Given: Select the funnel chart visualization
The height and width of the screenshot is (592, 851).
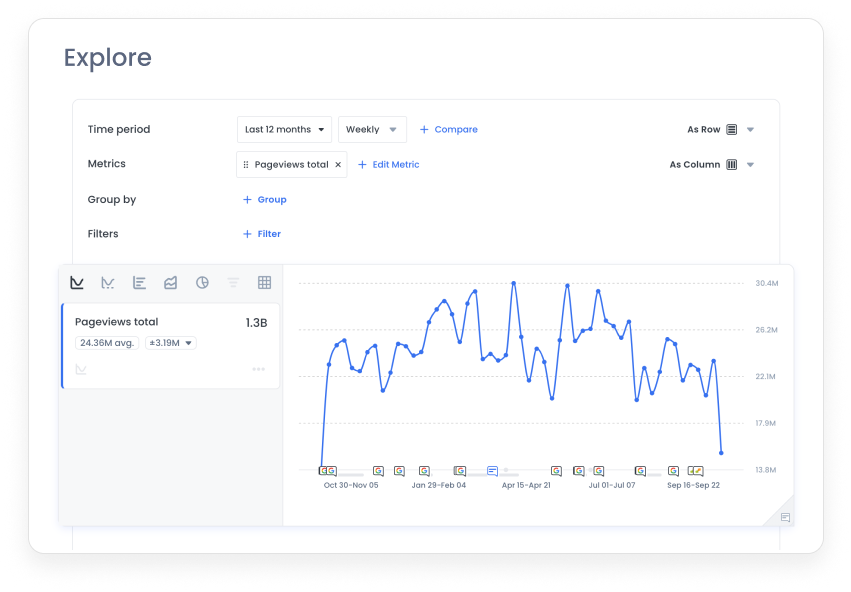Looking at the screenshot, I should click(x=233, y=283).
